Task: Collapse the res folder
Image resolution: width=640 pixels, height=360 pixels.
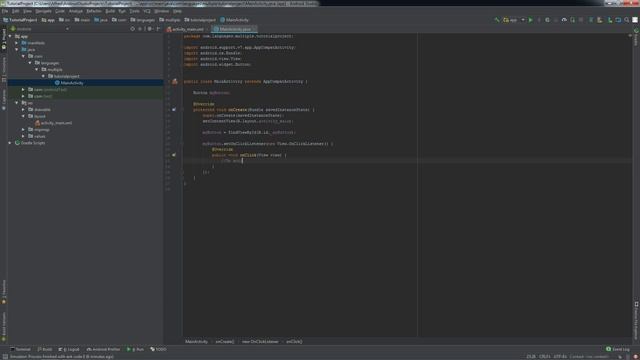Action: click(17, 103)
